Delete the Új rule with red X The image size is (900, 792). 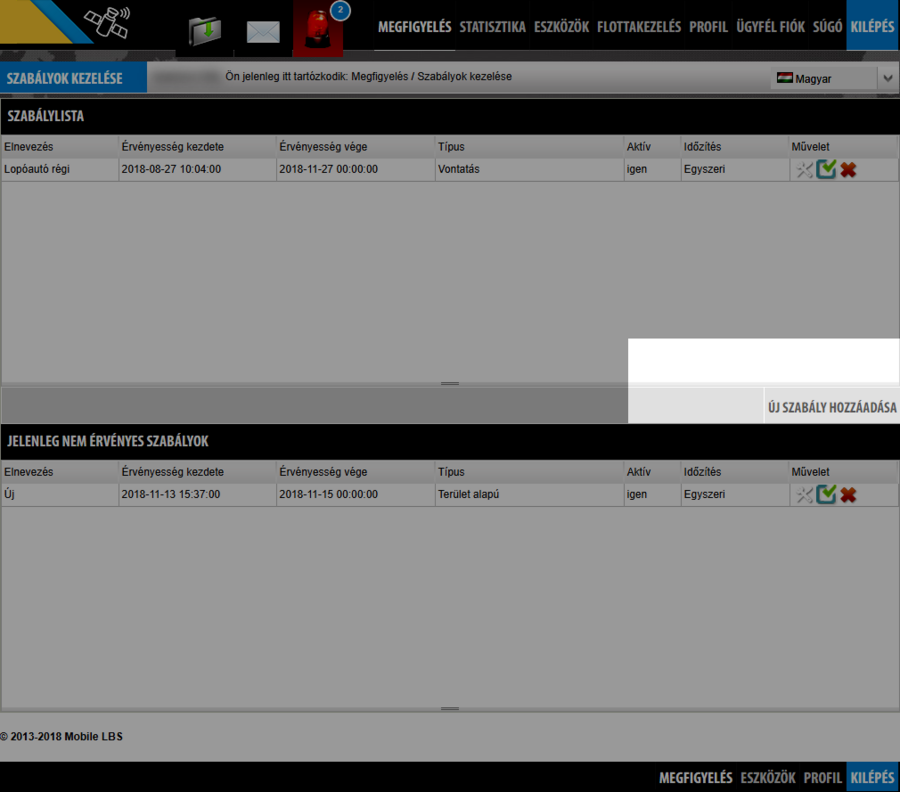[x=848, y=494]
